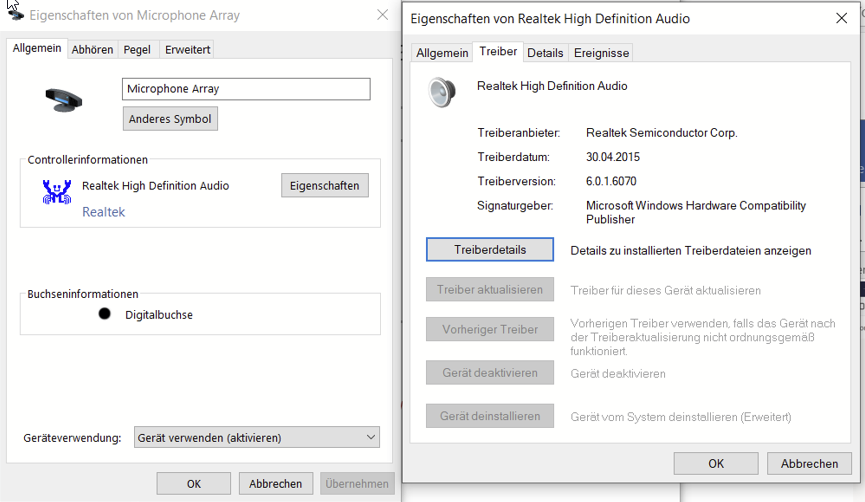865x502 pixels.
Task: Open the Pegel tab
Action: [x=137, y=50]
